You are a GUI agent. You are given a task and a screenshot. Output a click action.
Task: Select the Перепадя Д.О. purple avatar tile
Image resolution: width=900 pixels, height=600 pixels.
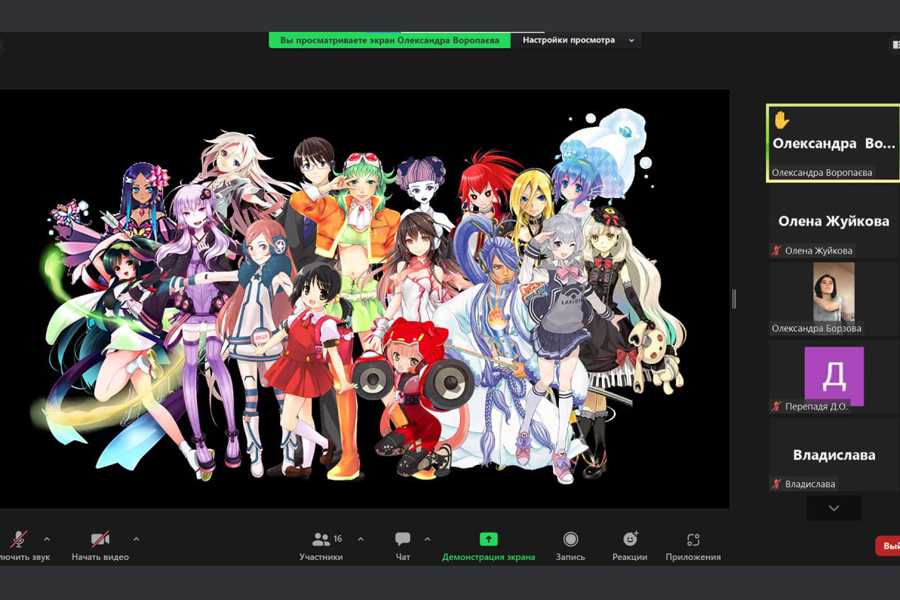coord(833,376)
